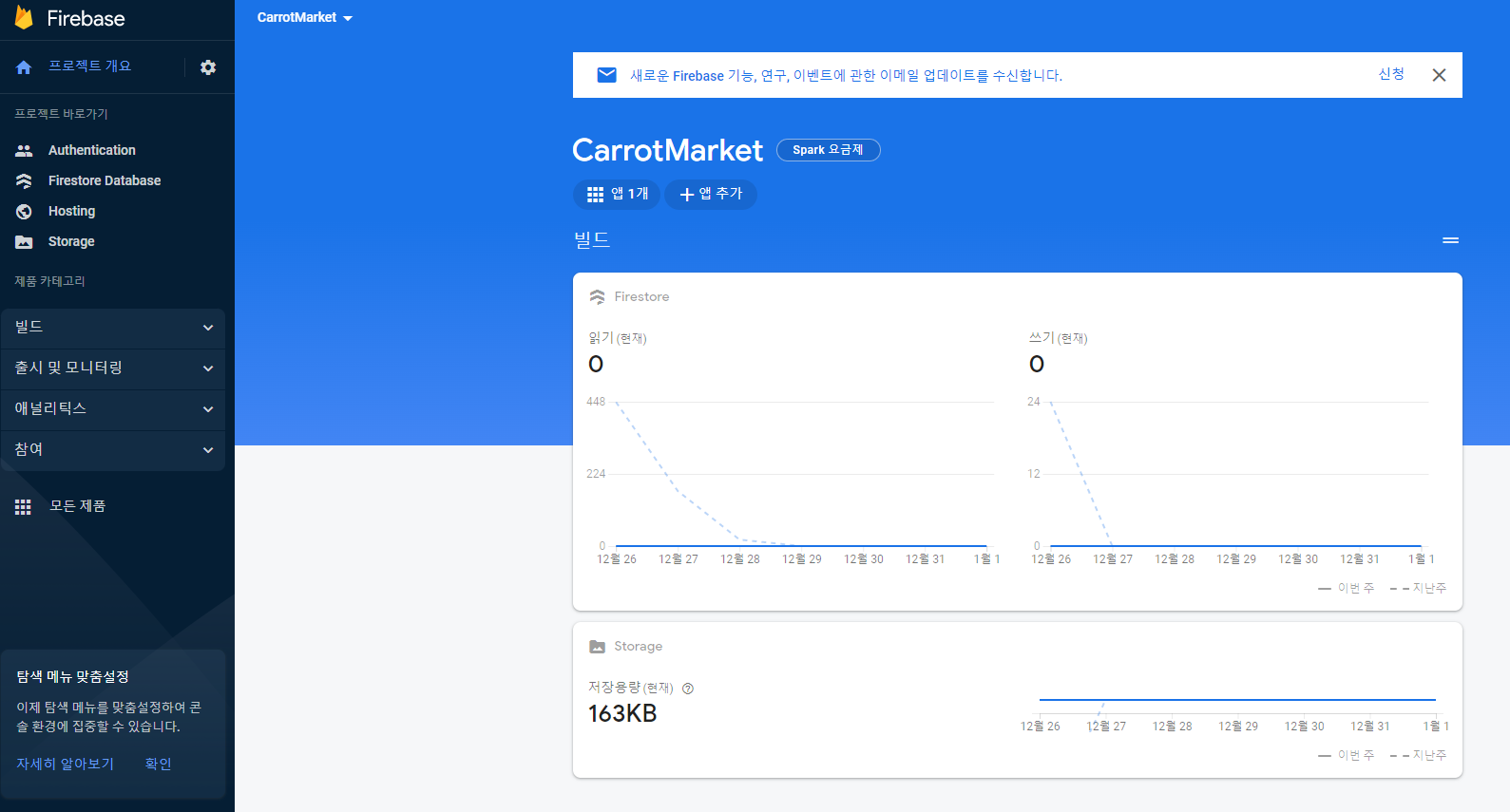The width and height of the screenshot is (1510, 812).
Task: Click the plus icon to add app
Action: tap(687, 195)
